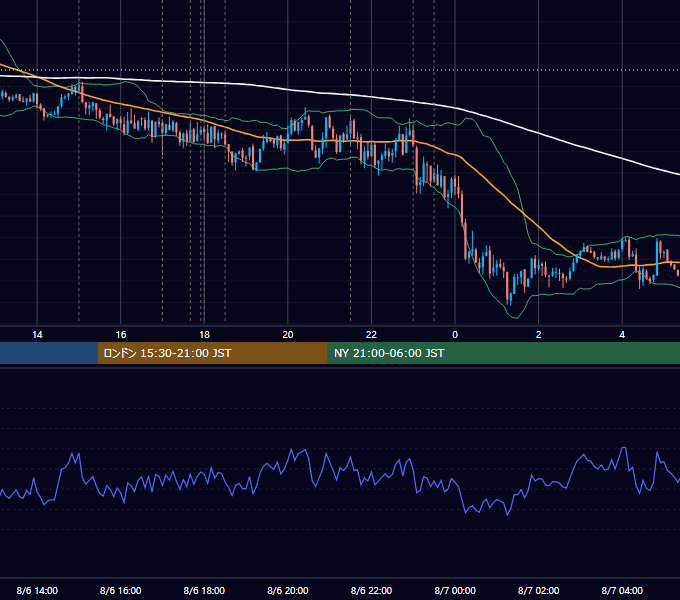680x600 pixels.
Task: Click hour label 18 on price chart axis
Action: 204,335
